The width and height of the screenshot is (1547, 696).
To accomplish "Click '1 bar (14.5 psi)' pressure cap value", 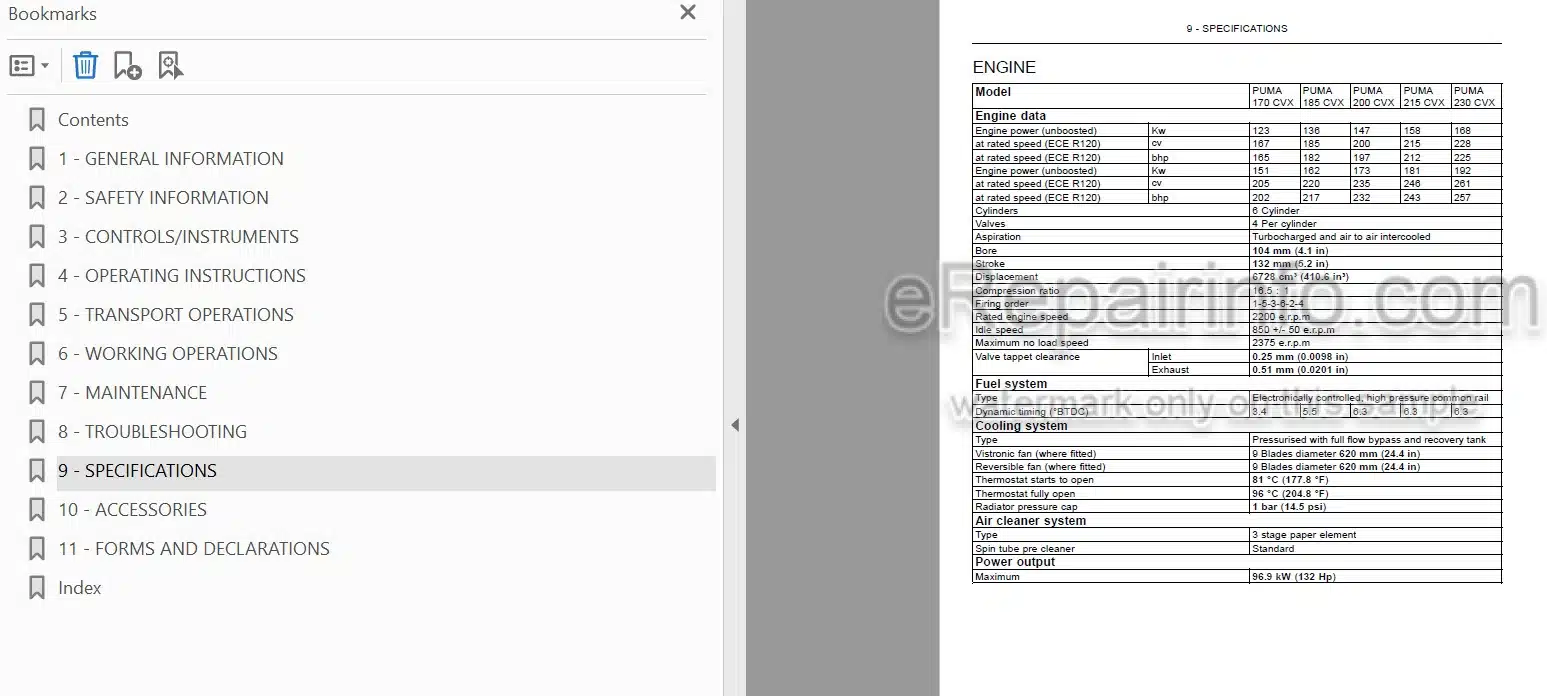I will click(1288, 507).
